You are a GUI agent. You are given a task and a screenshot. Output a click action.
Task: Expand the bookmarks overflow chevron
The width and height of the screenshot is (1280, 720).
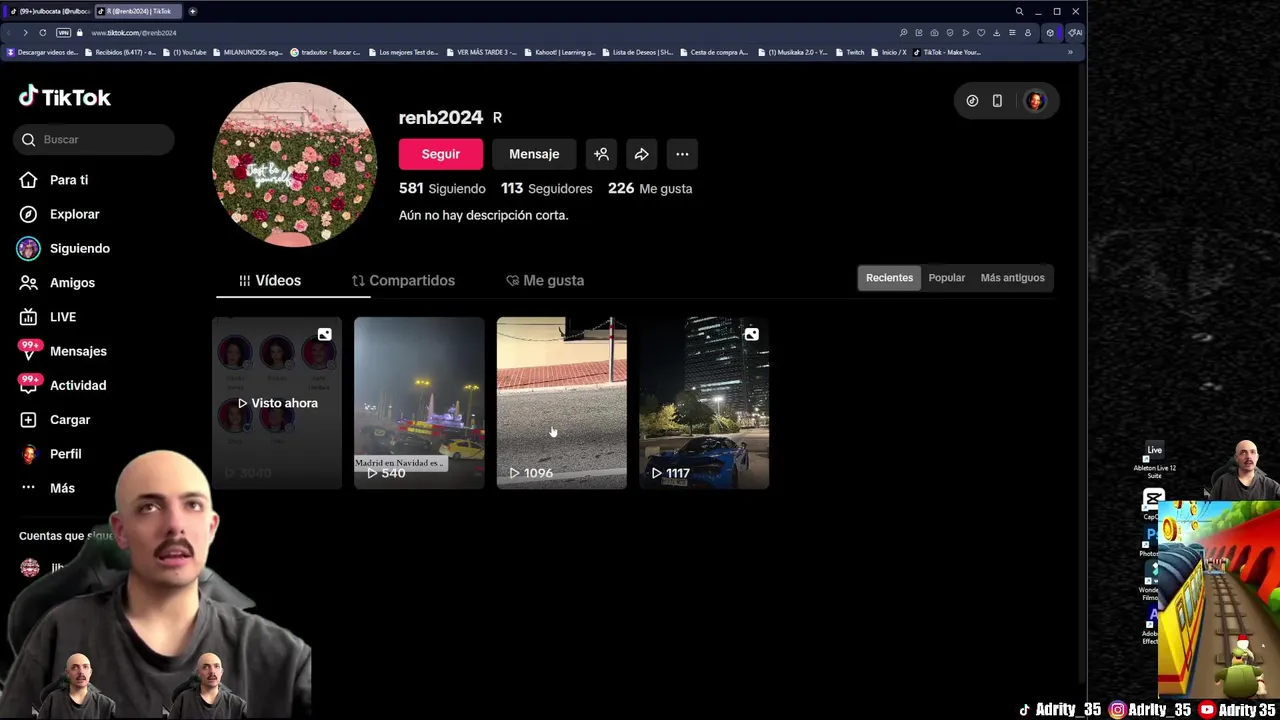coord(1070,52)
